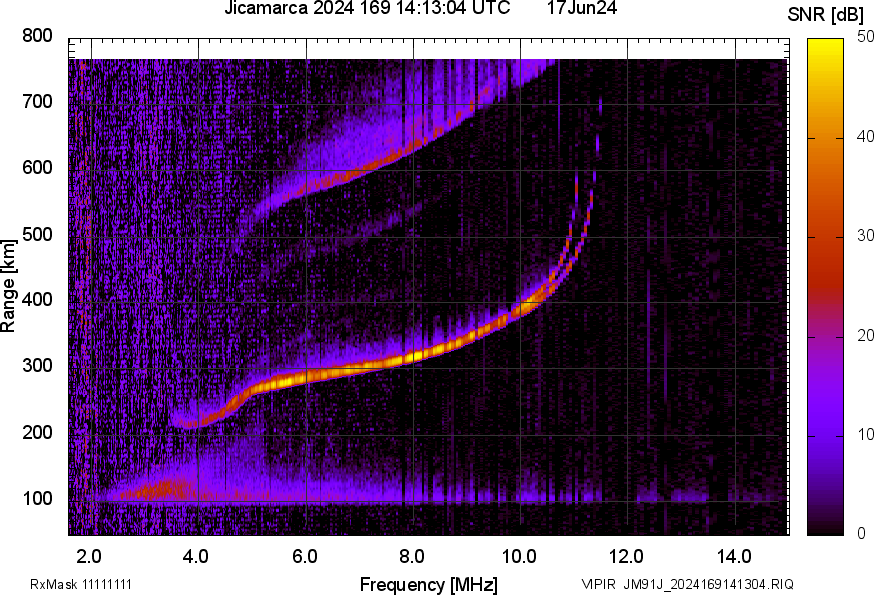Click the title text 'Jicamarca 2024 169 14:13:04 UTC'
The image size is (874, 595).
[x=367, y=8]
